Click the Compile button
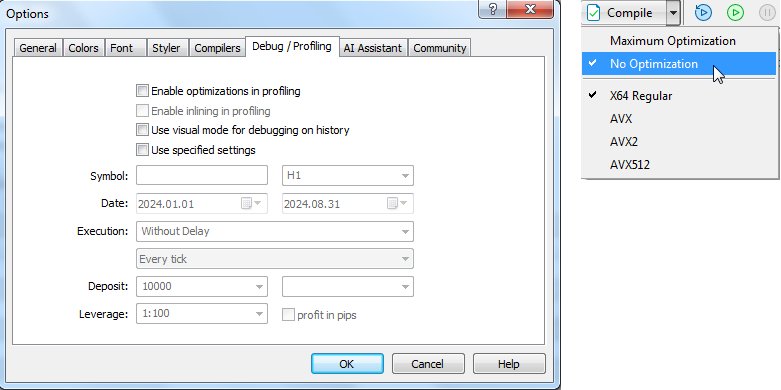Screen dimensions: 781x390 tap(624, 13)
